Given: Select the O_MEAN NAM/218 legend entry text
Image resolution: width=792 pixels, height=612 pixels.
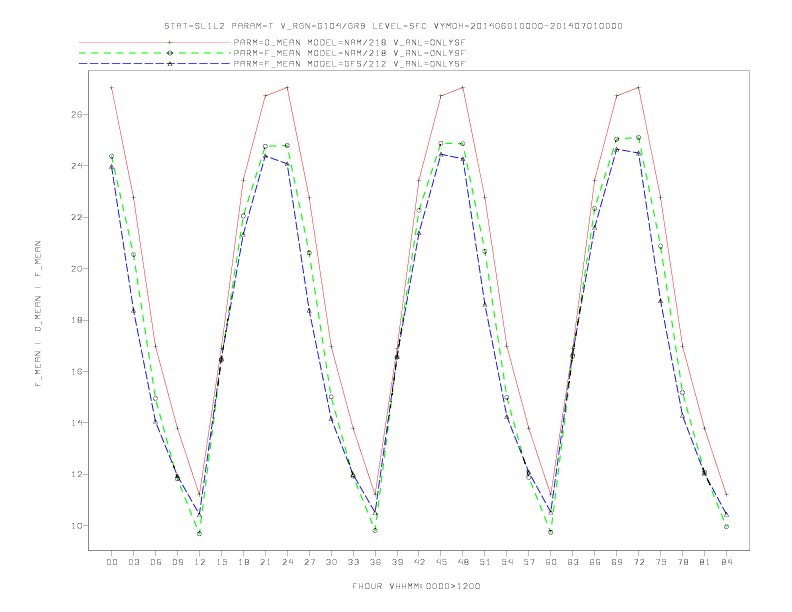Looking at the screenshot, I should pyautogui.click(x=349, y=42).
